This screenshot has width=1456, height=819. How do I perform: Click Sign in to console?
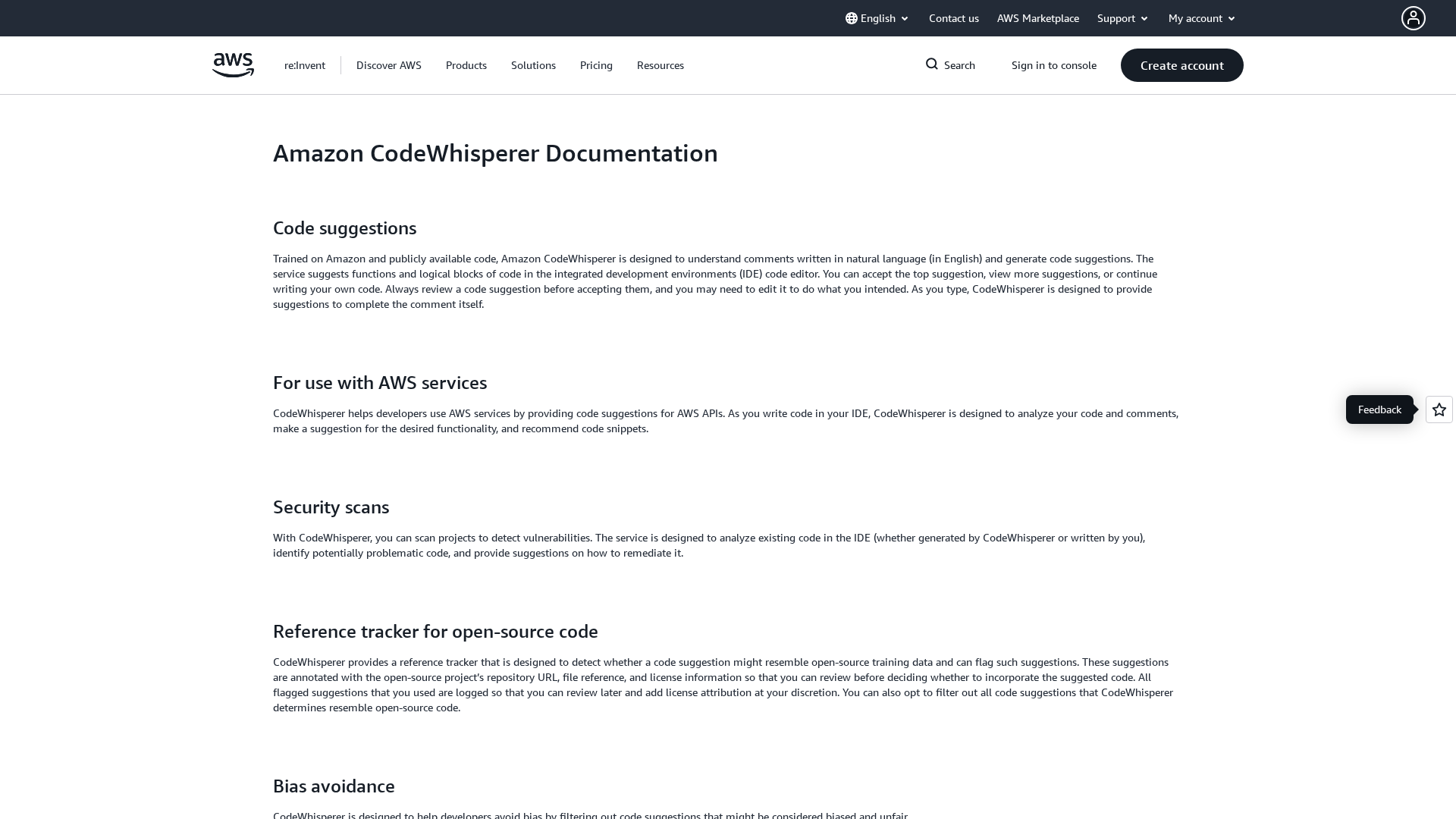[x=1053, y=65]
